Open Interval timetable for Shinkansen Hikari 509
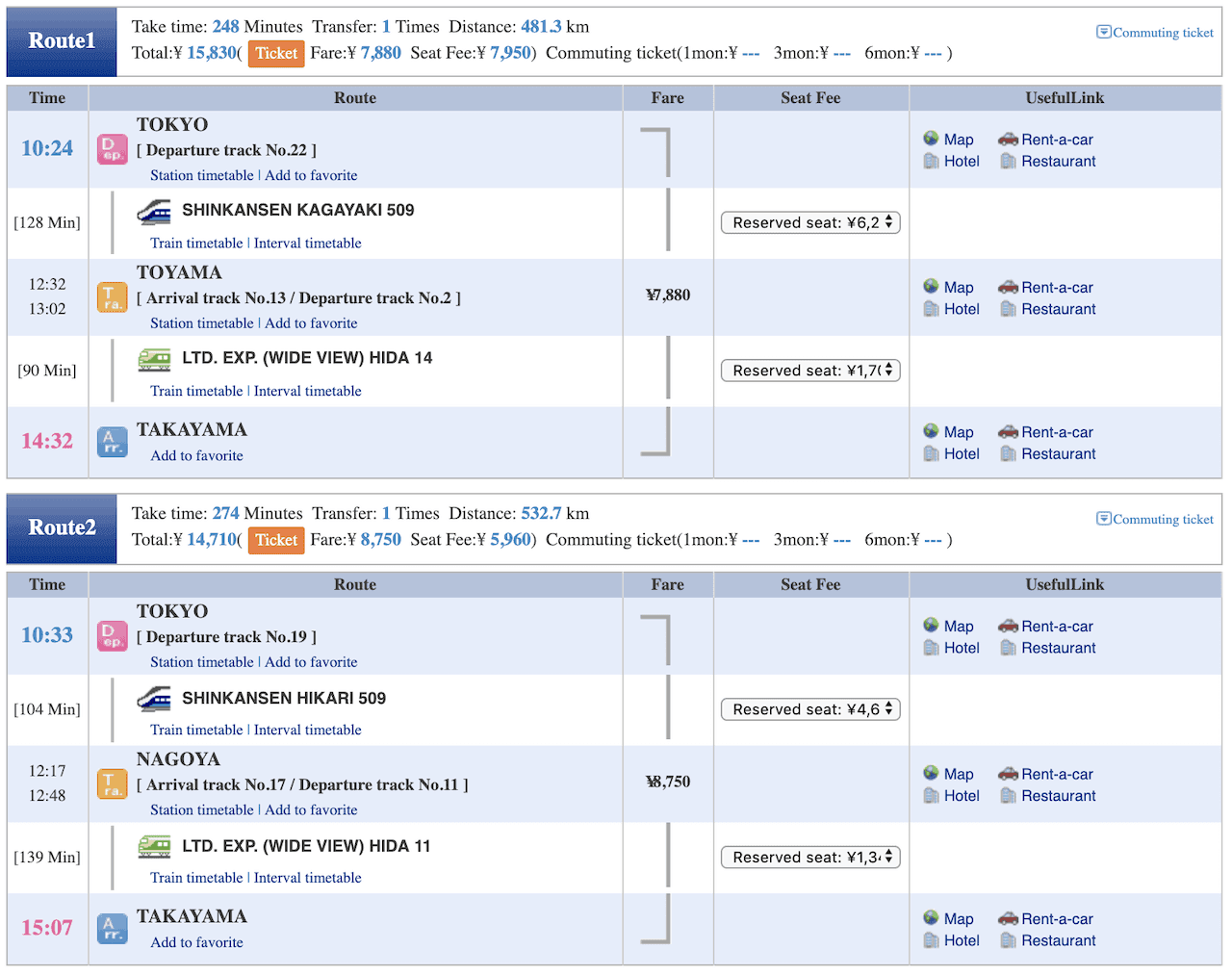Screen dimensions: 1232x975 [x=308, y=730]
